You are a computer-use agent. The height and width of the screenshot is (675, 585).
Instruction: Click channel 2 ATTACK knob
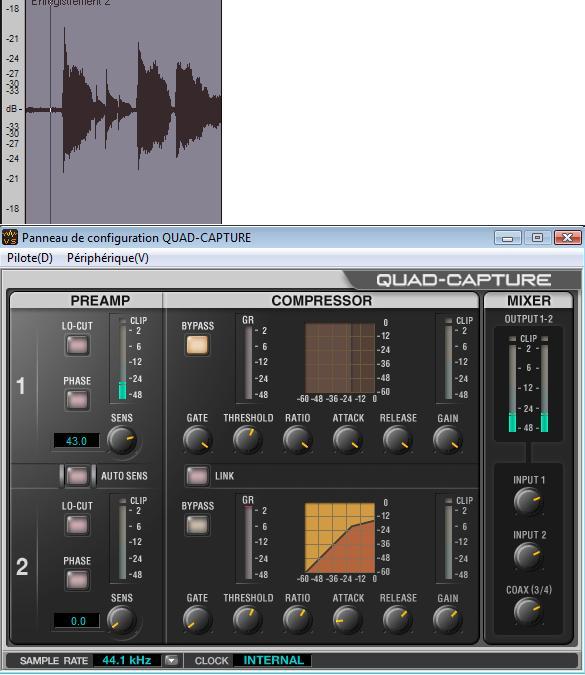click(347, 620)
